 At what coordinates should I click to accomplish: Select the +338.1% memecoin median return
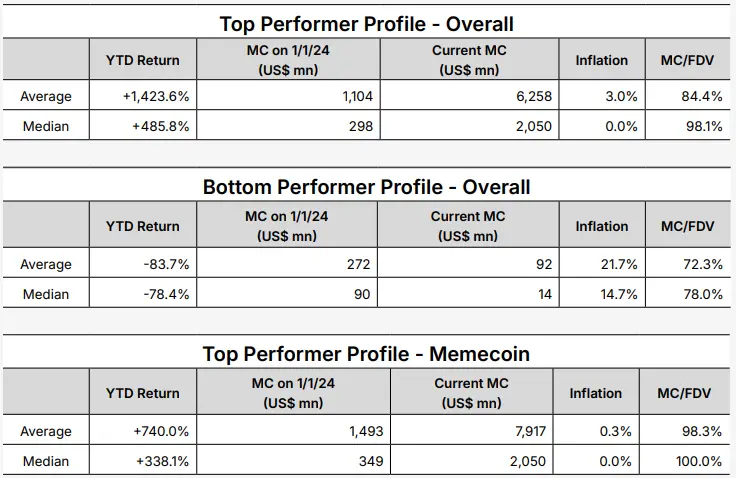point(161,461)
